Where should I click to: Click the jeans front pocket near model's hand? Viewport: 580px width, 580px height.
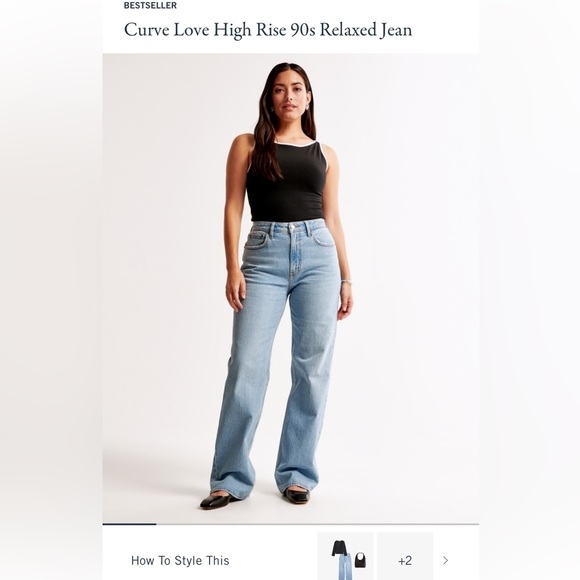coord(258,238)
